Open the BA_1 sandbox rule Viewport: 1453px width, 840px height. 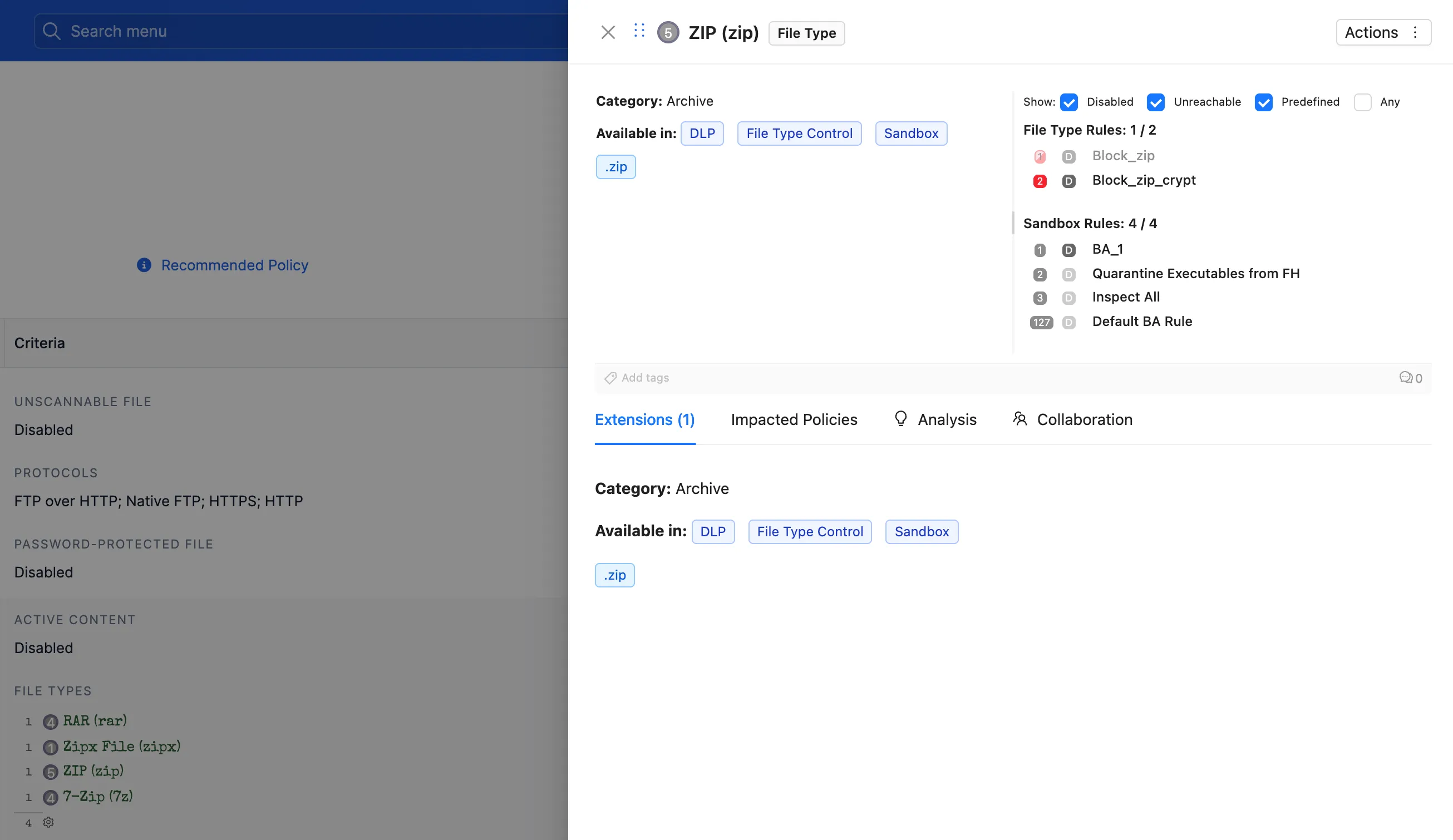pyautogui.click(x=1107, y=249)
